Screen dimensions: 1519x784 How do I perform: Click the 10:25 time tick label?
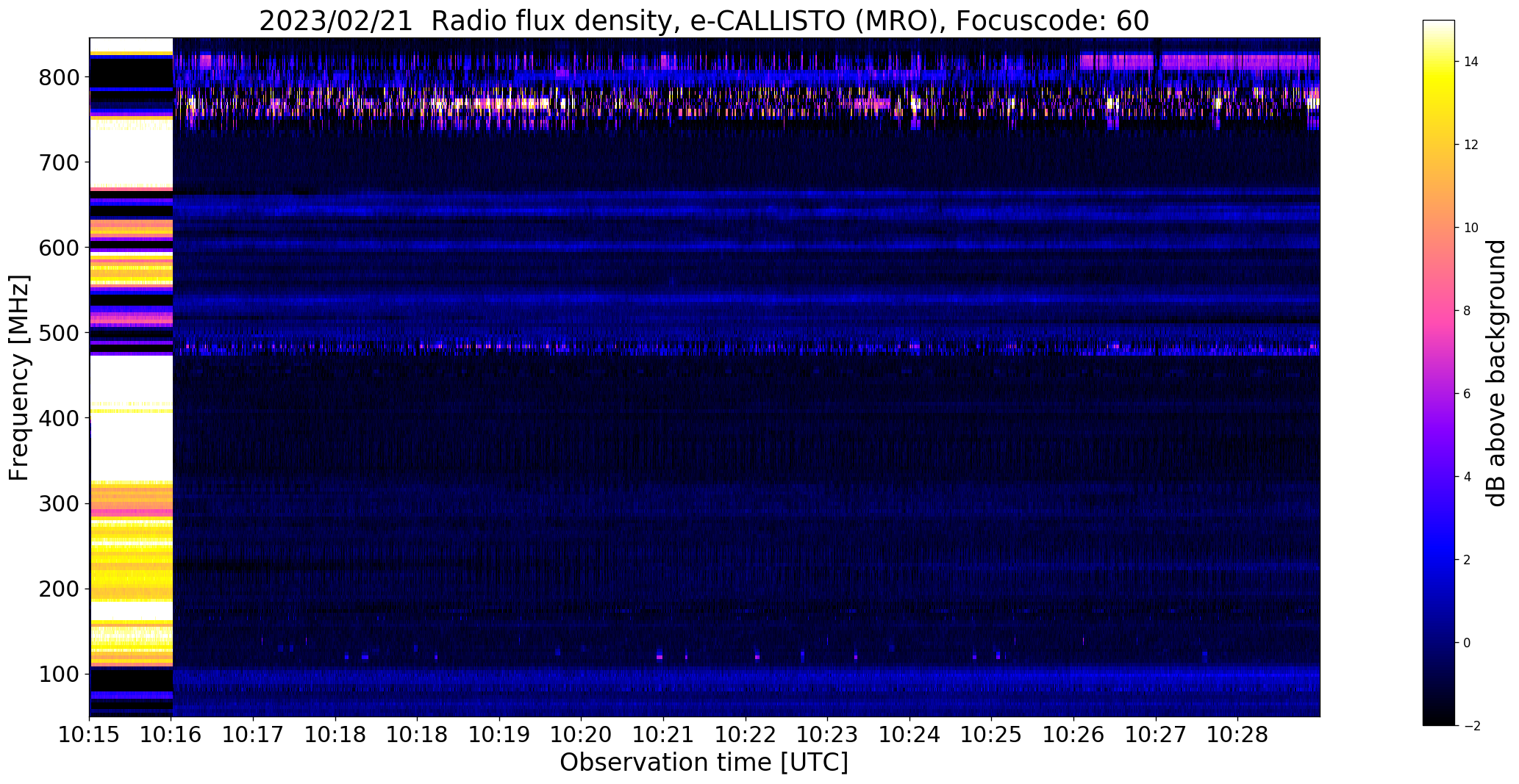[992, 735]
